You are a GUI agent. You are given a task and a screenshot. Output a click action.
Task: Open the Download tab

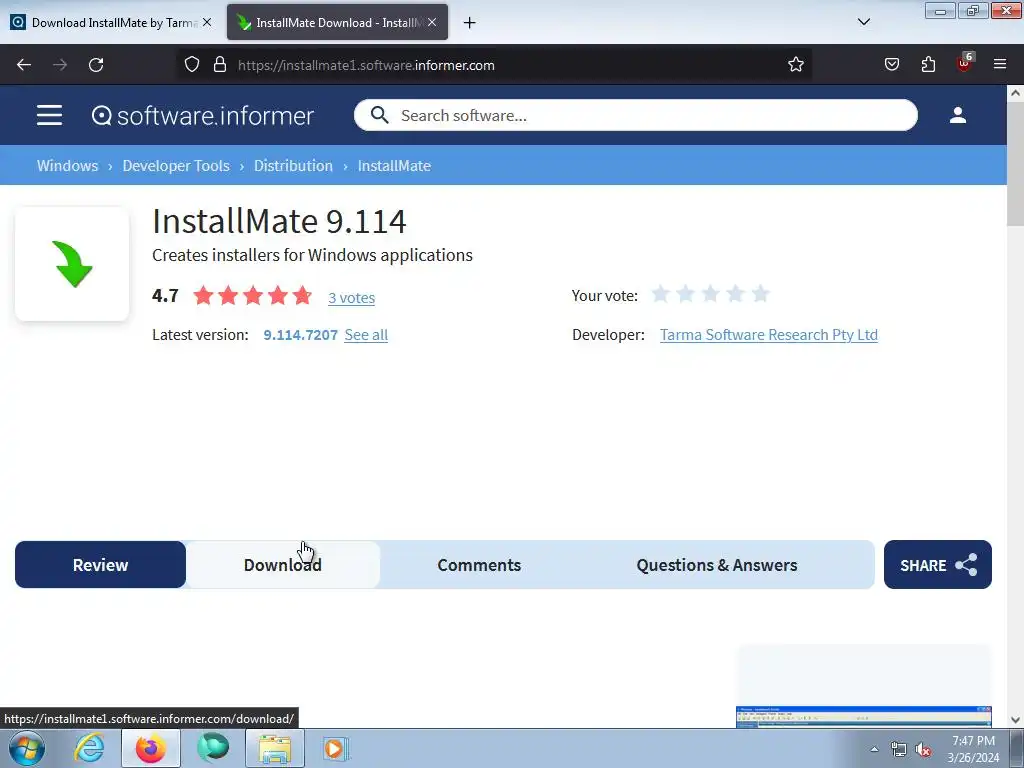coord(283,565)
